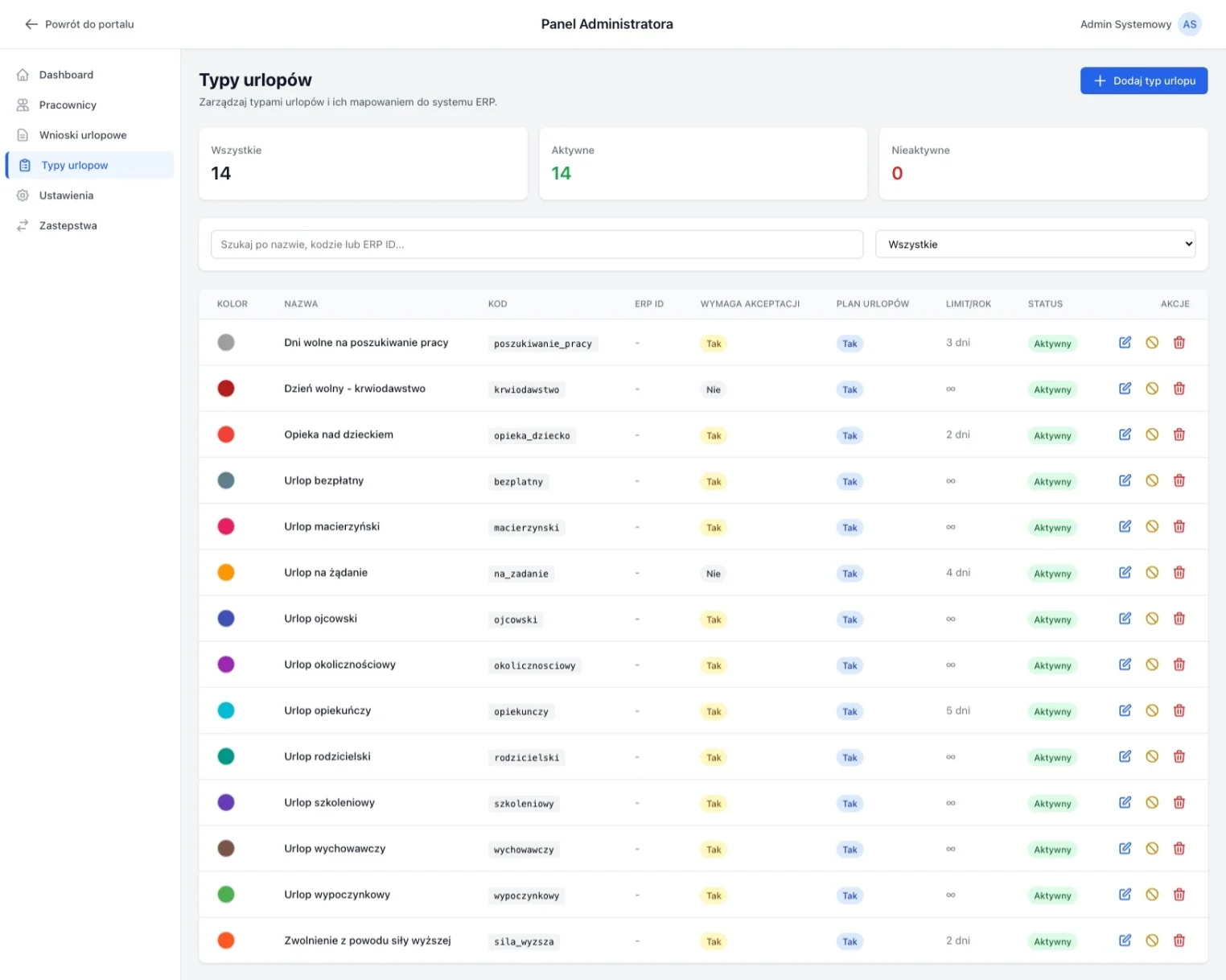The width and height of the screenshot is (1226, 980).
Task: Click the search field for name or code
Action: pos(537,245)
